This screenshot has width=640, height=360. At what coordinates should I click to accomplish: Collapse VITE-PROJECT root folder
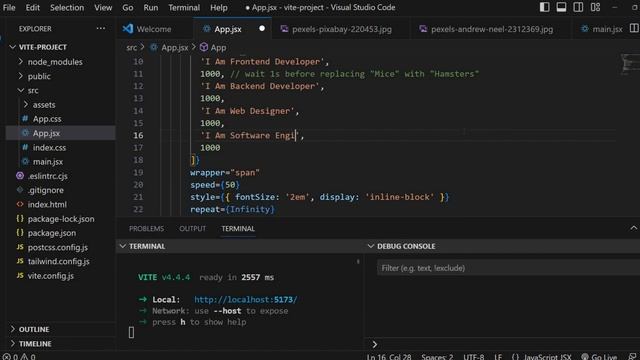tap(13, 47)
